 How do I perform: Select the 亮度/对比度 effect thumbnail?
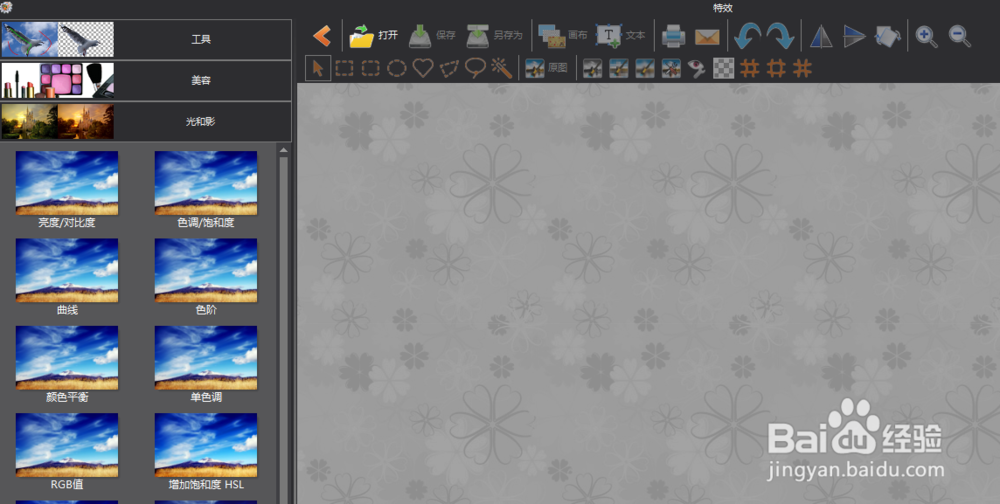[x=67, y=183]
